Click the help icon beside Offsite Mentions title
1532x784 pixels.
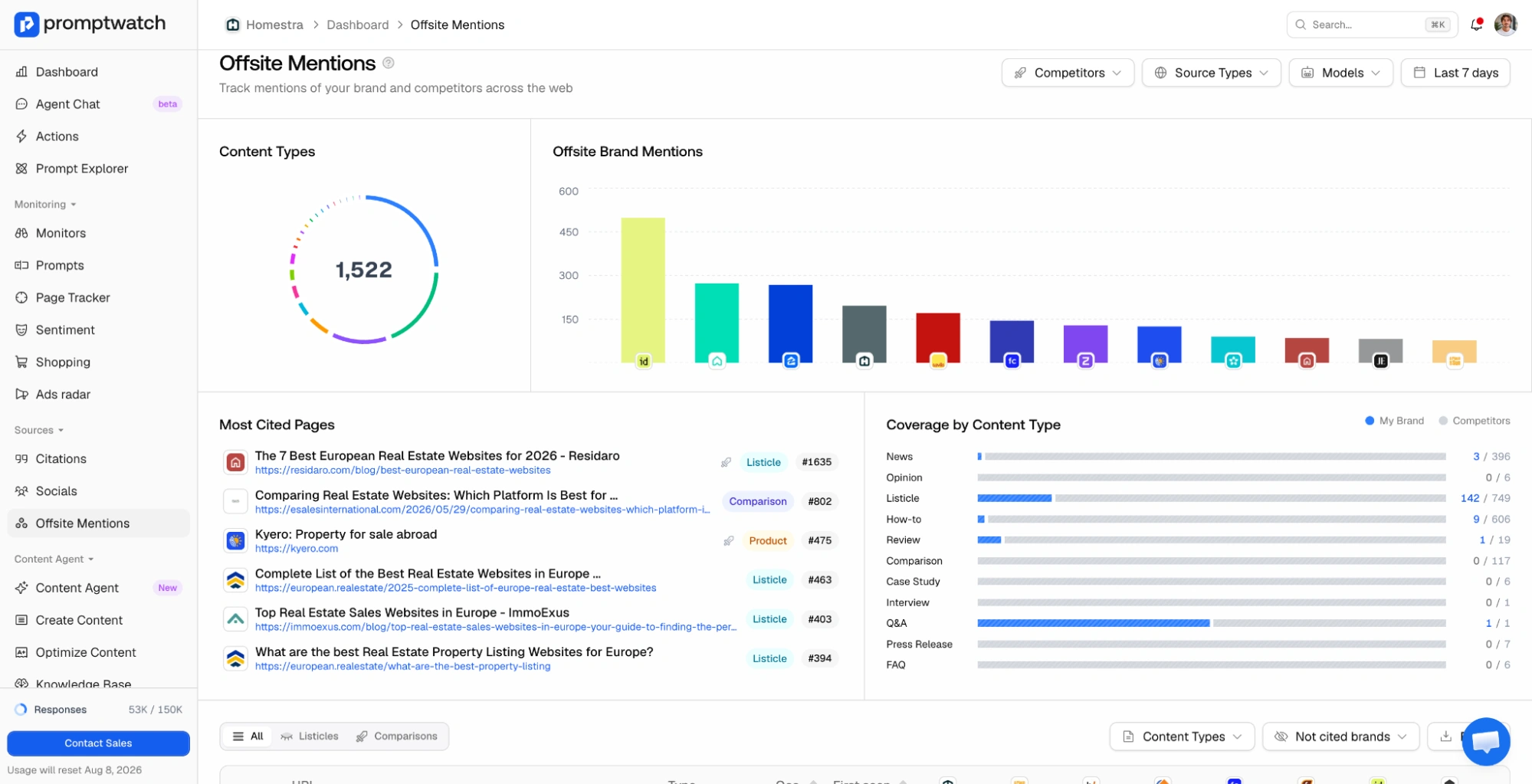coord(389,63)
